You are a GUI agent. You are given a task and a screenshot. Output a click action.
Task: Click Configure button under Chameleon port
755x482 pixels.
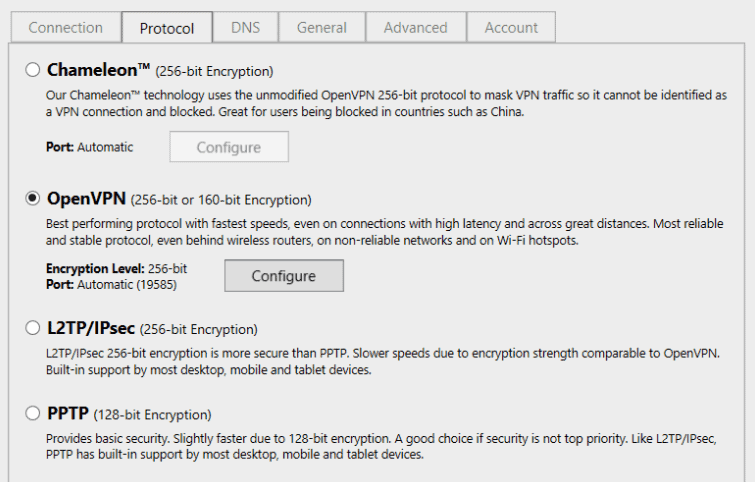[229, 147]
